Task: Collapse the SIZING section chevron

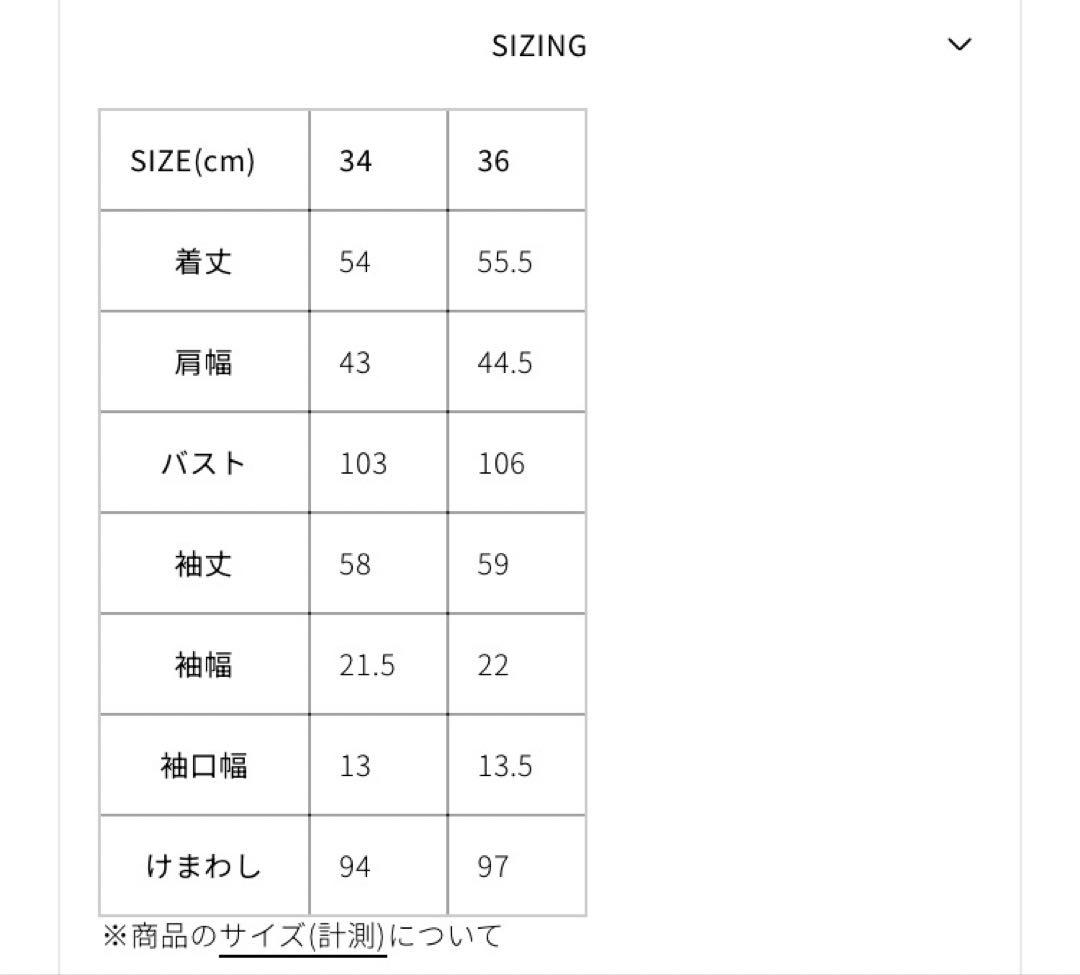Action: tap(959, 45)
